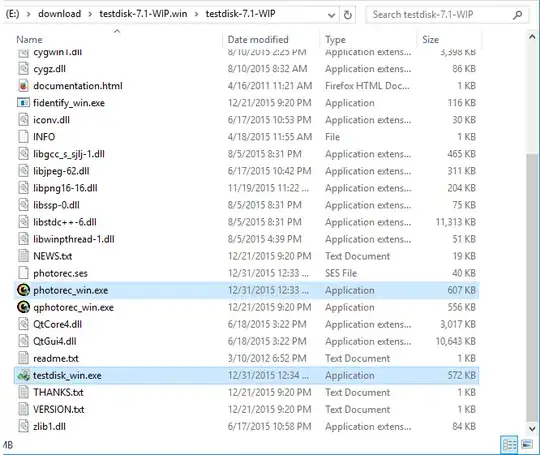Open the address bar history dropdown
Viewport: 540px width, 455px height.
tap(331, 15)
